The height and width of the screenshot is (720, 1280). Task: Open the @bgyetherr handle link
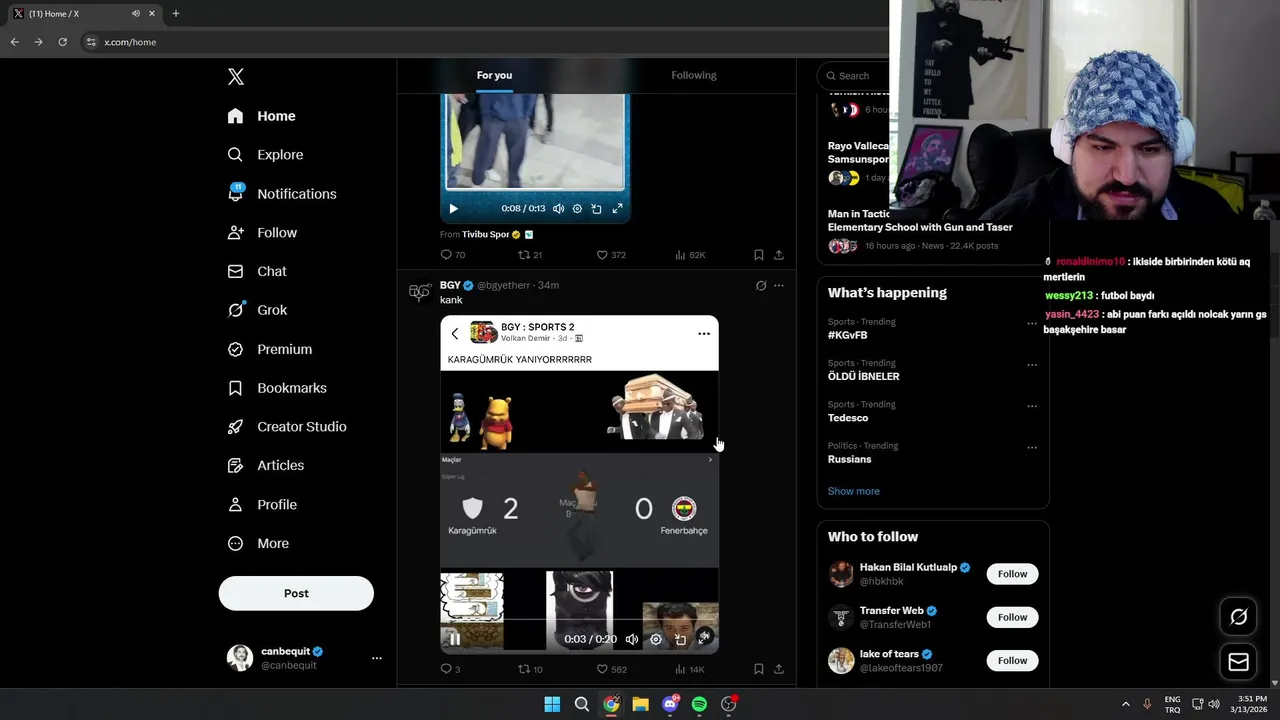tap(503, 285)
